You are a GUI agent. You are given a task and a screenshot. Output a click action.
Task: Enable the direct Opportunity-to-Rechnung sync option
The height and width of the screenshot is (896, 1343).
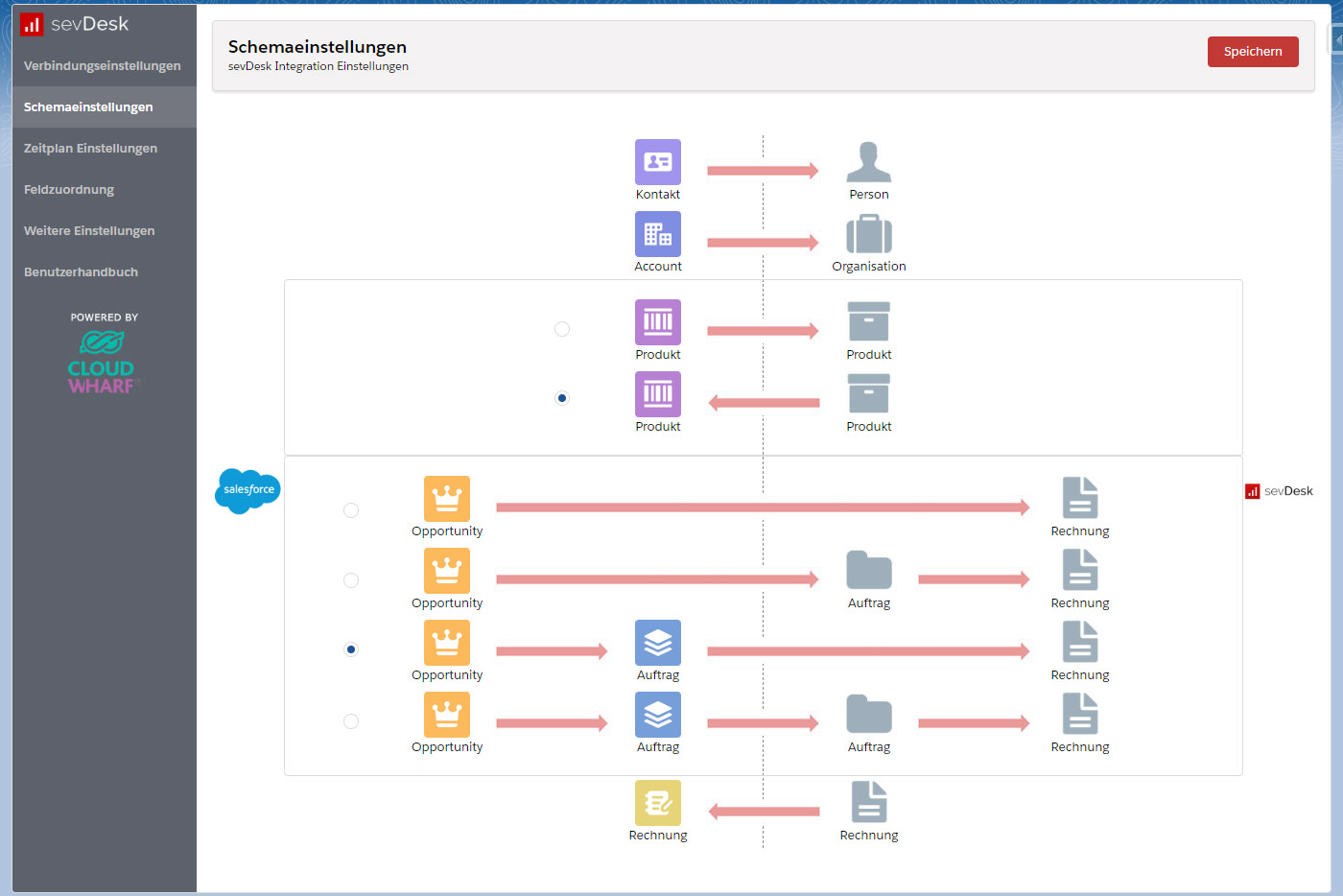pos(350,509)
